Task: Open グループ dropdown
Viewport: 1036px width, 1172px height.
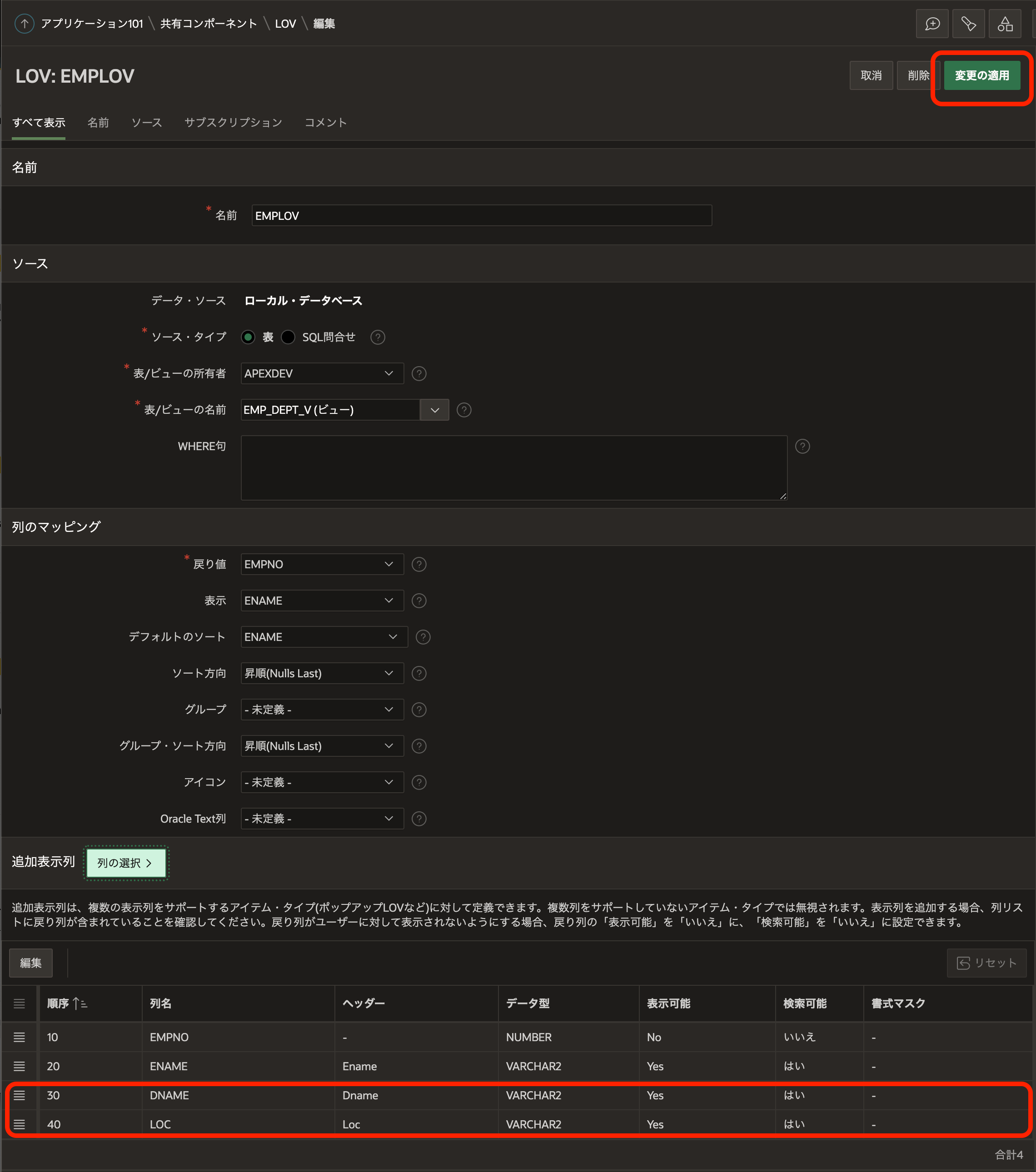Action: pyautogui.click(x=323, y=710)
